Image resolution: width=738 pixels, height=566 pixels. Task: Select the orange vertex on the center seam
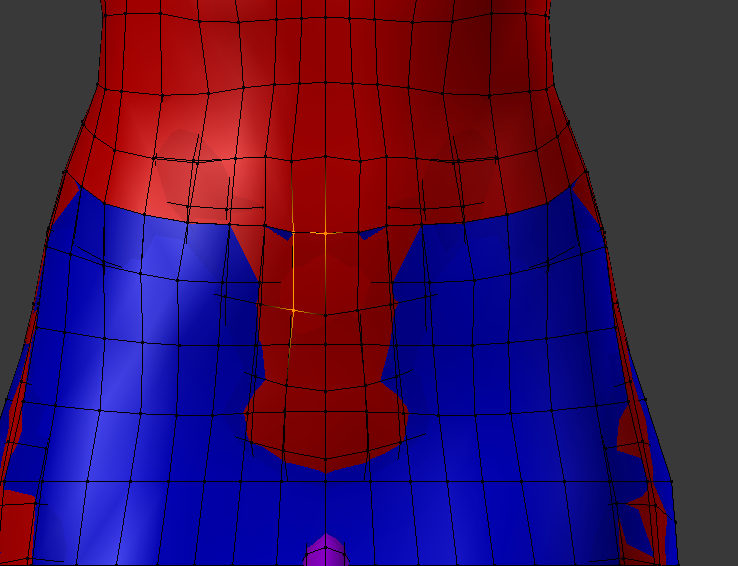coord(325,233)
